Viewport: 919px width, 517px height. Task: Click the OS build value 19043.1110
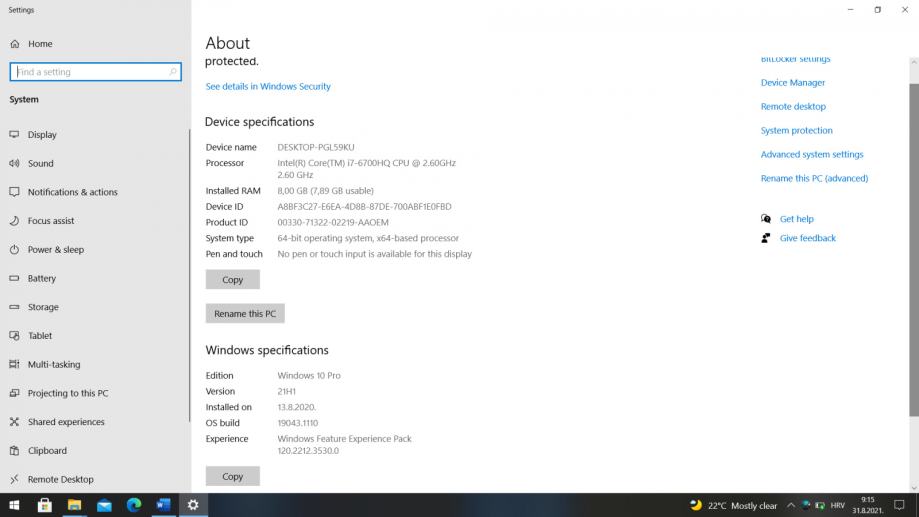pos(298,423)
